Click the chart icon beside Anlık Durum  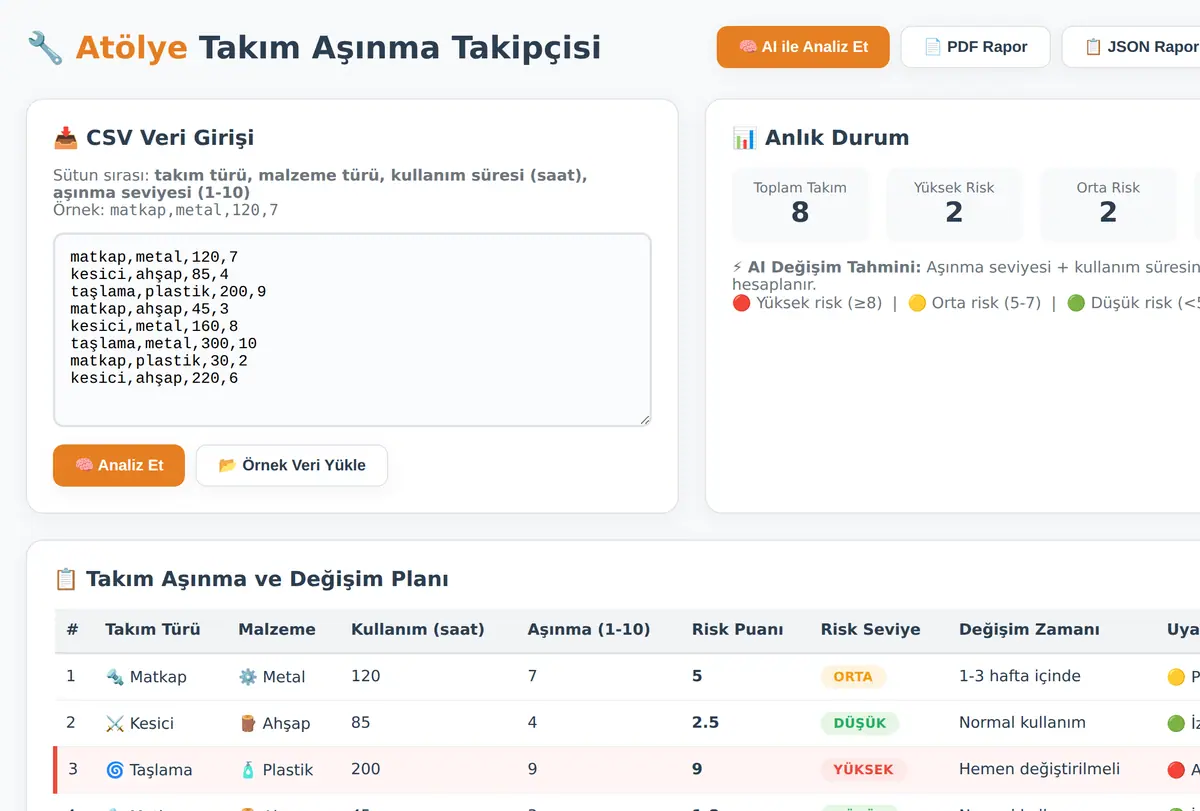[x=745, y=138]
